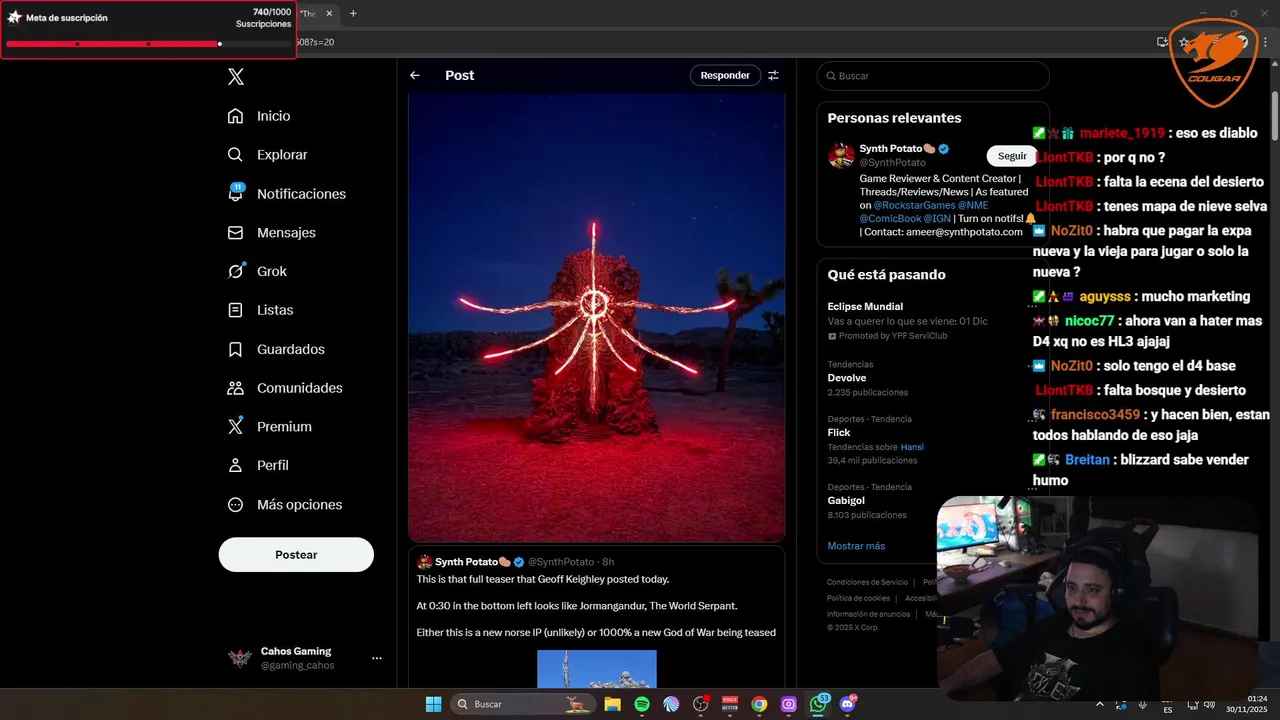Open Spotify from taskbar
The image size is (1280, 720).
(x=642, y=704)
